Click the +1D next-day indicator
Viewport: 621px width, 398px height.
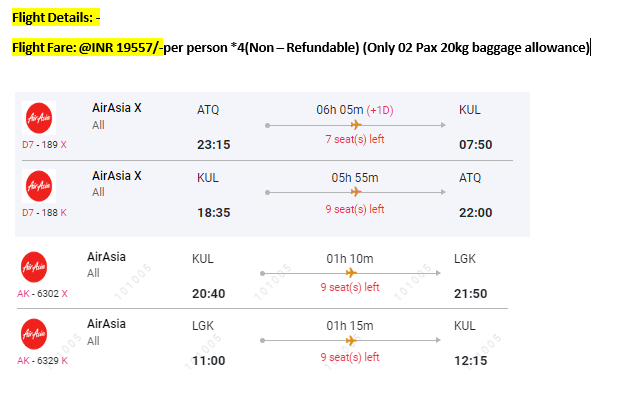point(380,110)
